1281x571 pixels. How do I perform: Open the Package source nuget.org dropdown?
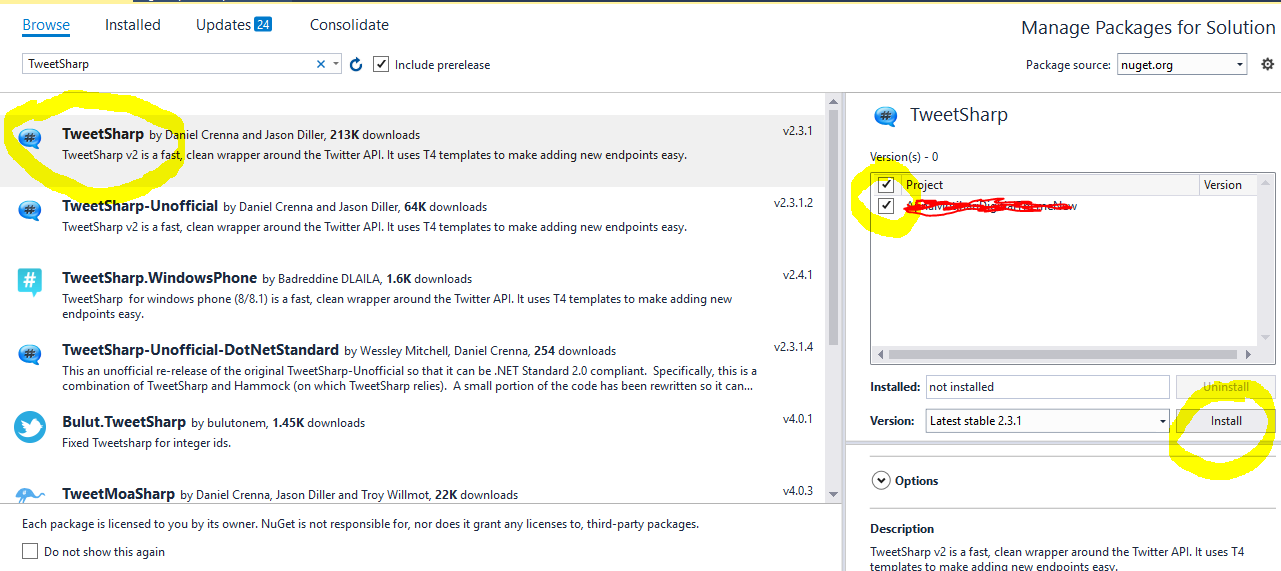tap(1182, 64)
